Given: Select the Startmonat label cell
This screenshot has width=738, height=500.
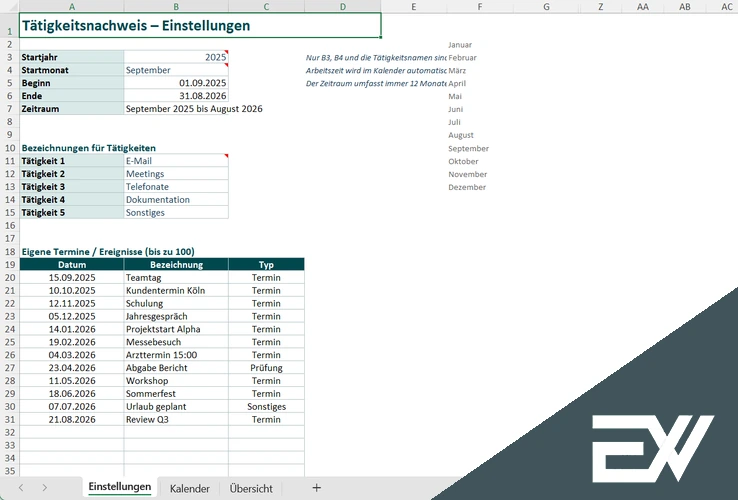Looking at the screenshot, I should (72, 70).
